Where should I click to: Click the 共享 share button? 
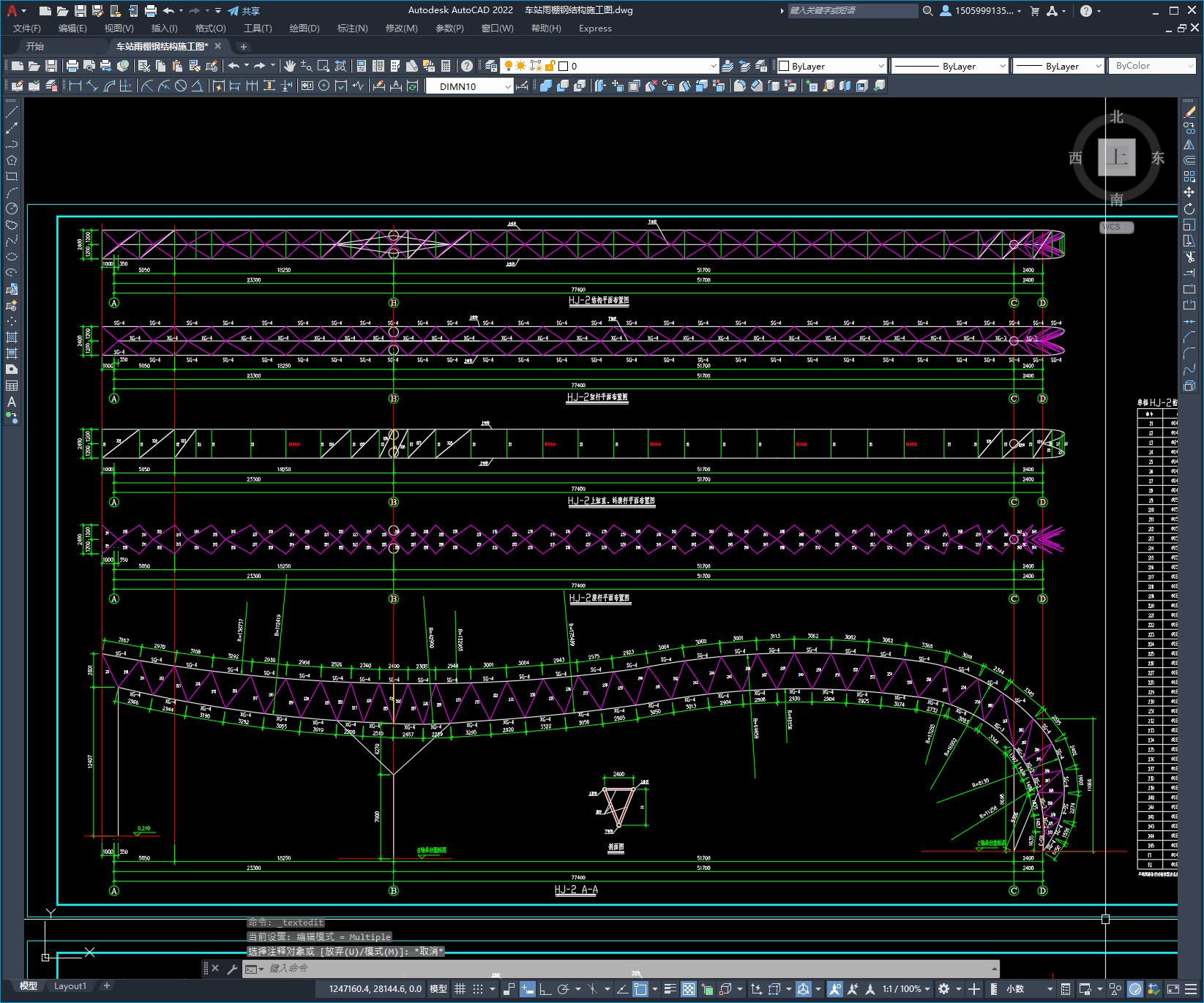[x=244, y=11]
